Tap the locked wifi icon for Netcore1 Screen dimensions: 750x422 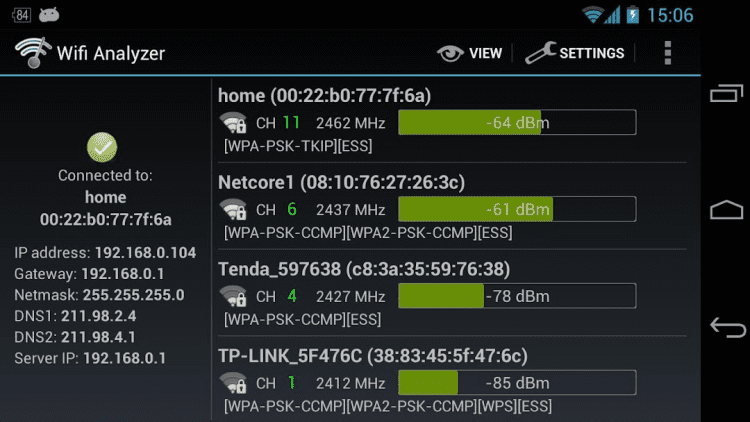tap(234, 210)
